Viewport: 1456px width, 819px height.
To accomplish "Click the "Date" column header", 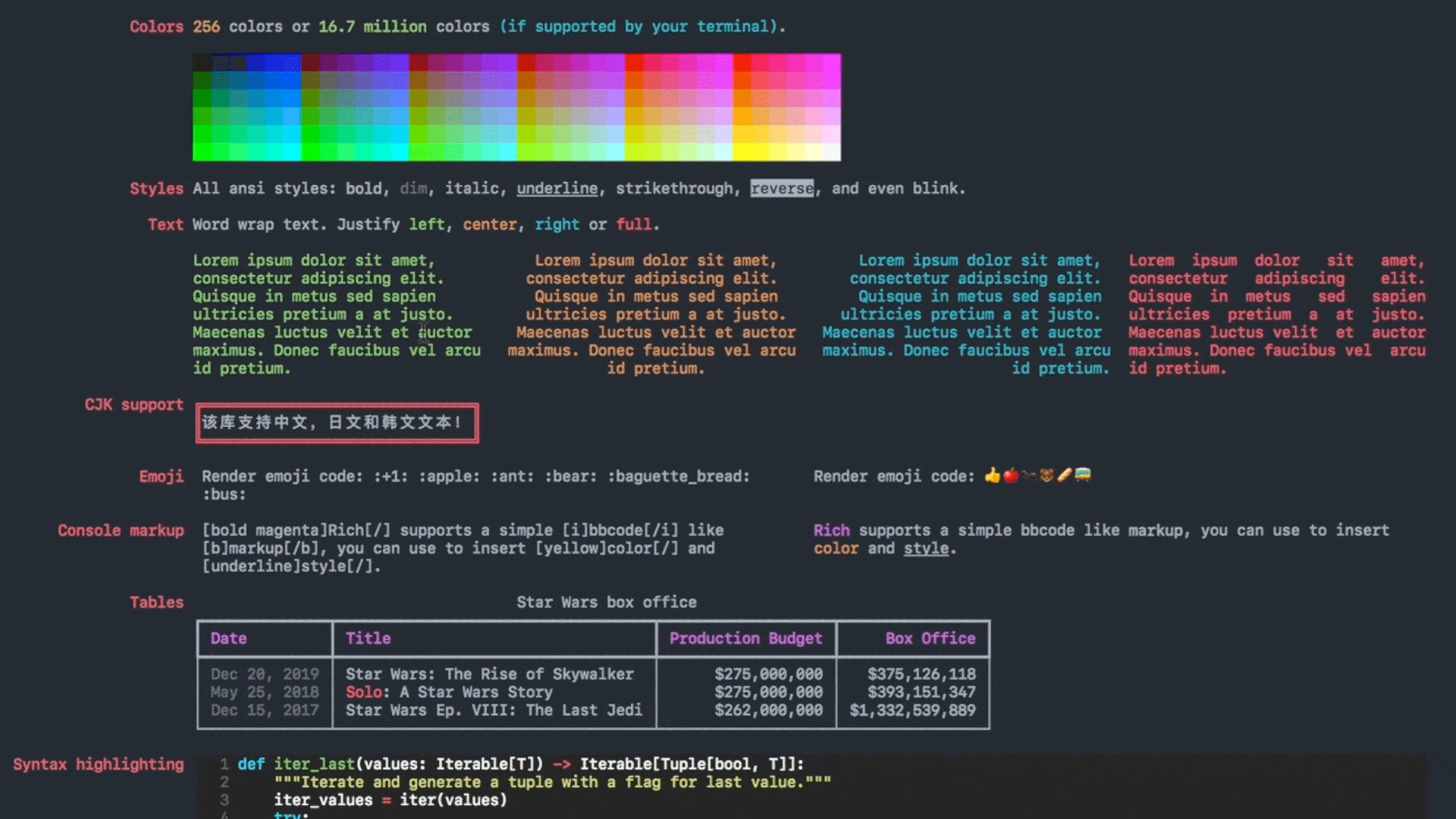I will coord(228,639).
